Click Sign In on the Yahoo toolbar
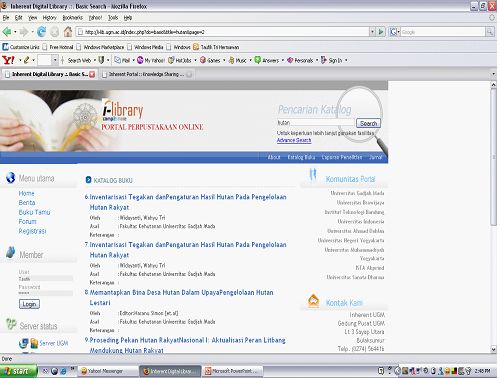The height and width of the screenshot is (378, 500). click(332, 60)
